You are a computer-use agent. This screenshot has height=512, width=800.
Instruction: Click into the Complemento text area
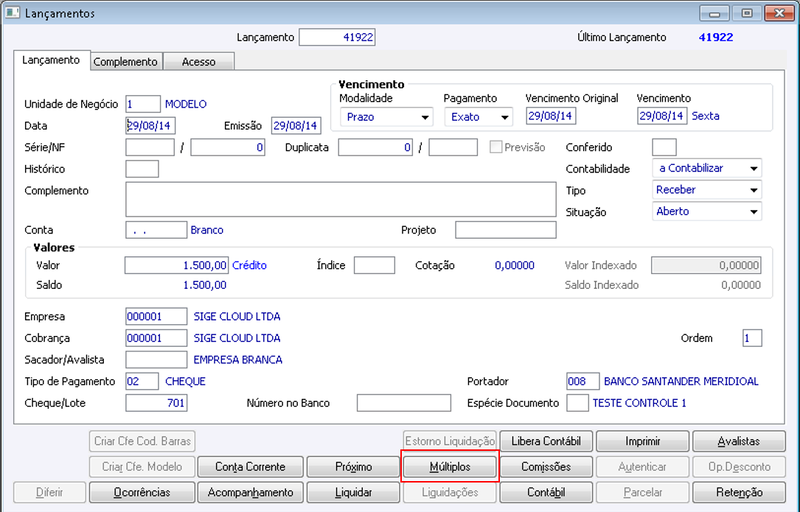click(x=341, y=199)
